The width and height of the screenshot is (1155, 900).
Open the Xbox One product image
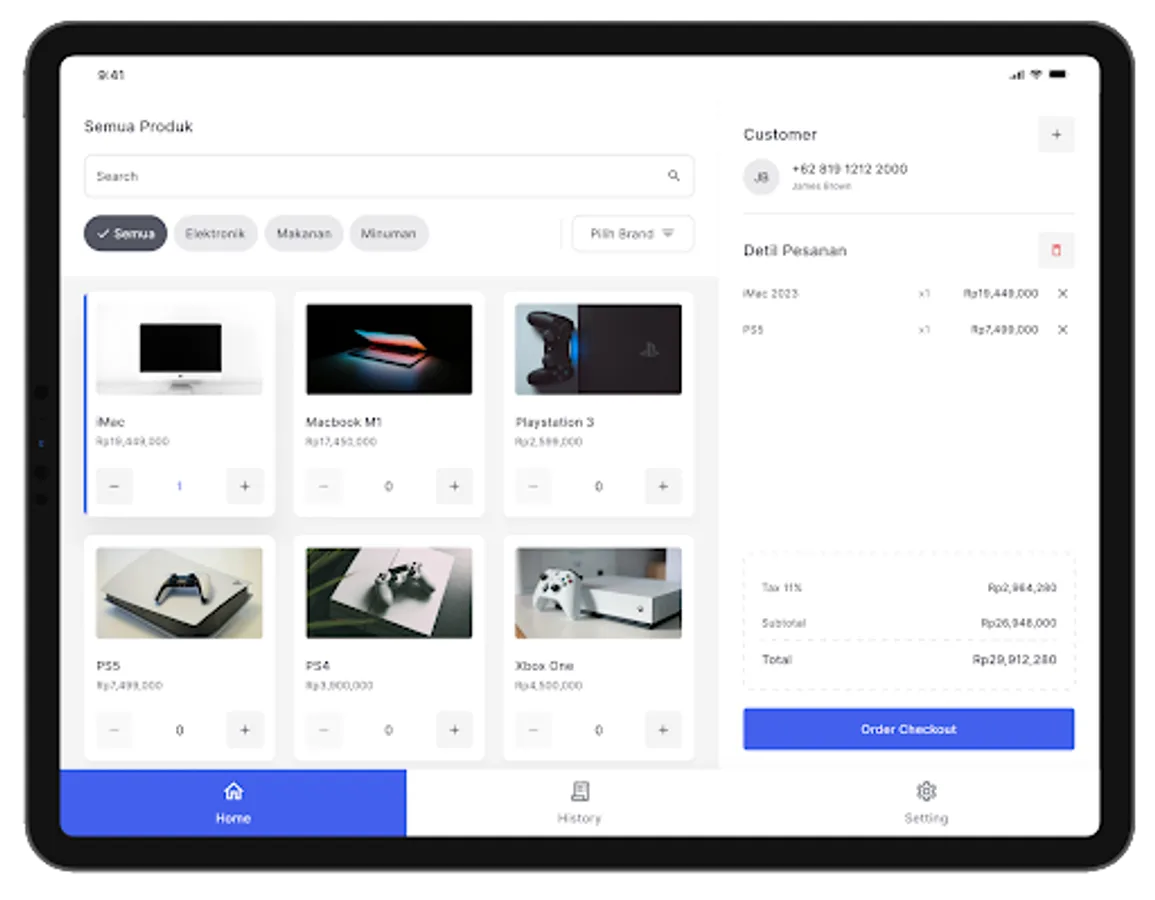pyautogui.click(x=598, y=593)
